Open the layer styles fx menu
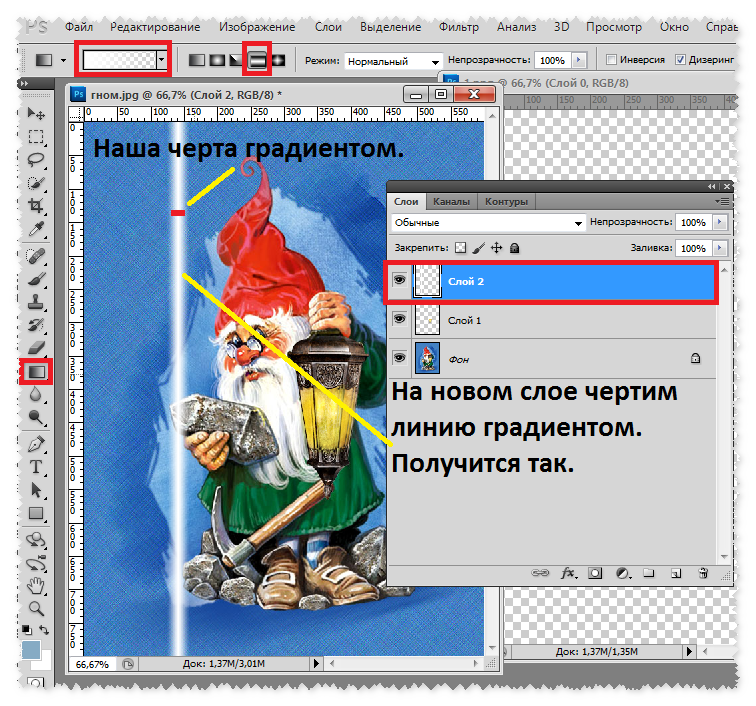 point(568,573)
